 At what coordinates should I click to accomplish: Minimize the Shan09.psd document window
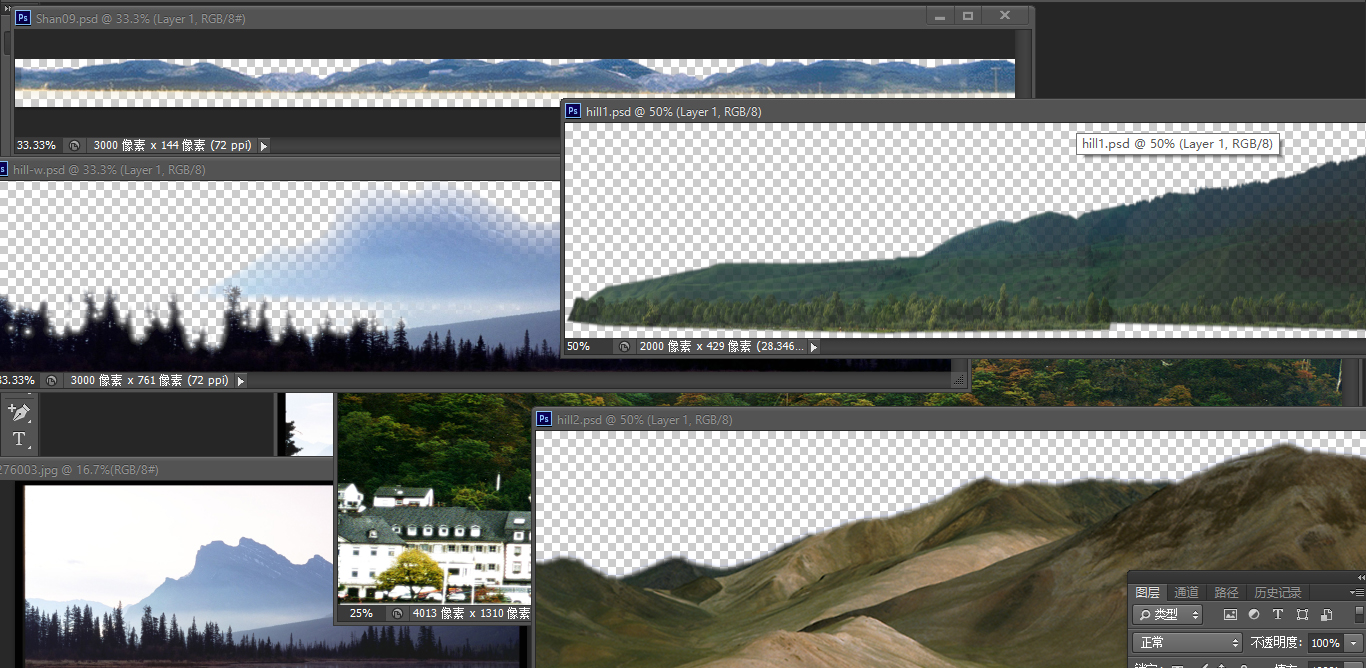[939, 16]
